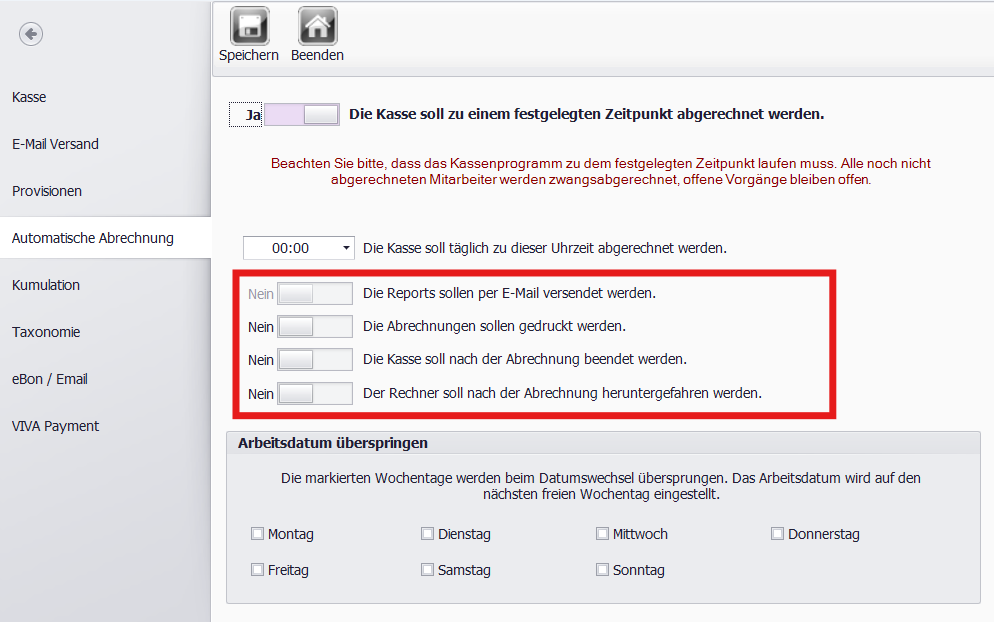Open the E-Mail Versand section
The height and width of the screenshot is (622, 994).
pos(55,144)
